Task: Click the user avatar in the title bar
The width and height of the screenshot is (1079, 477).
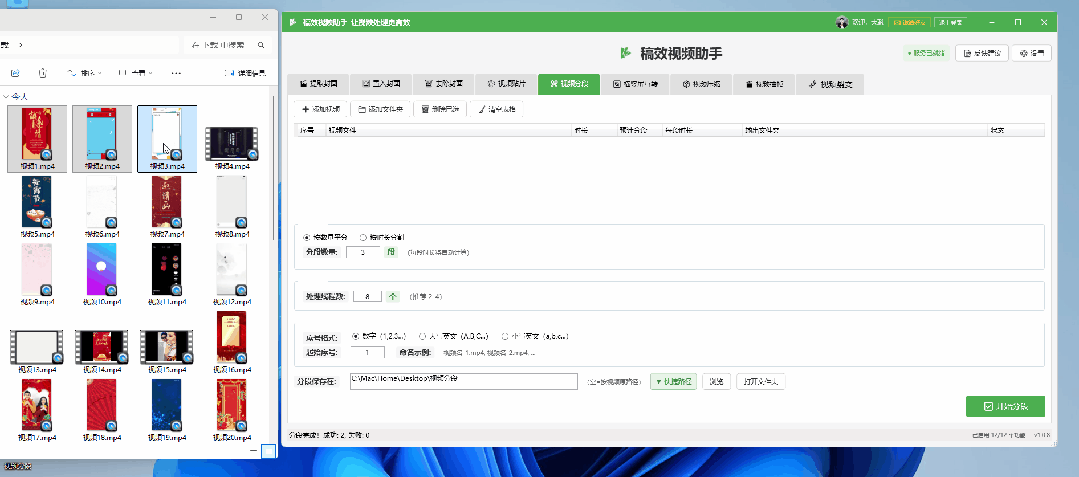Action: [841, 22]
